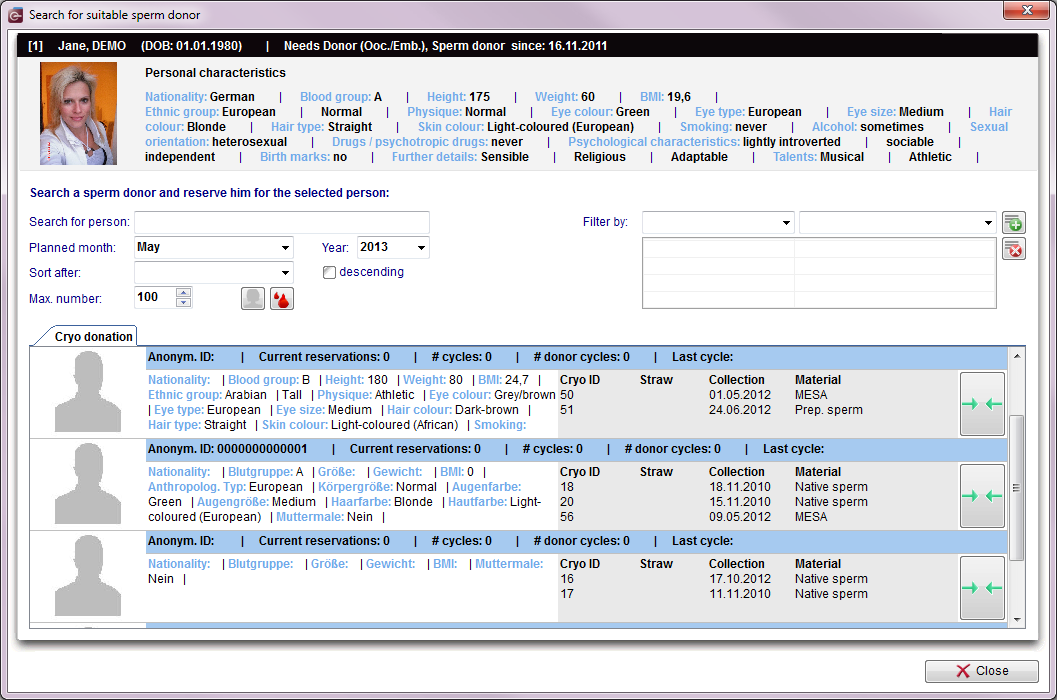1057x700 pixels.
Task: Open the second Filter by value dropdown
Action: point(988,223)
